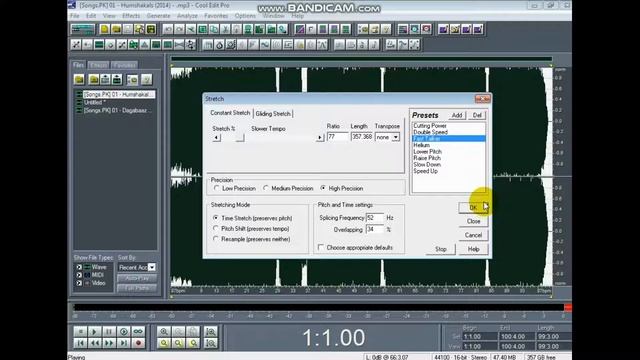Click the Zoom In Vertically icon

tap(211, 331)
